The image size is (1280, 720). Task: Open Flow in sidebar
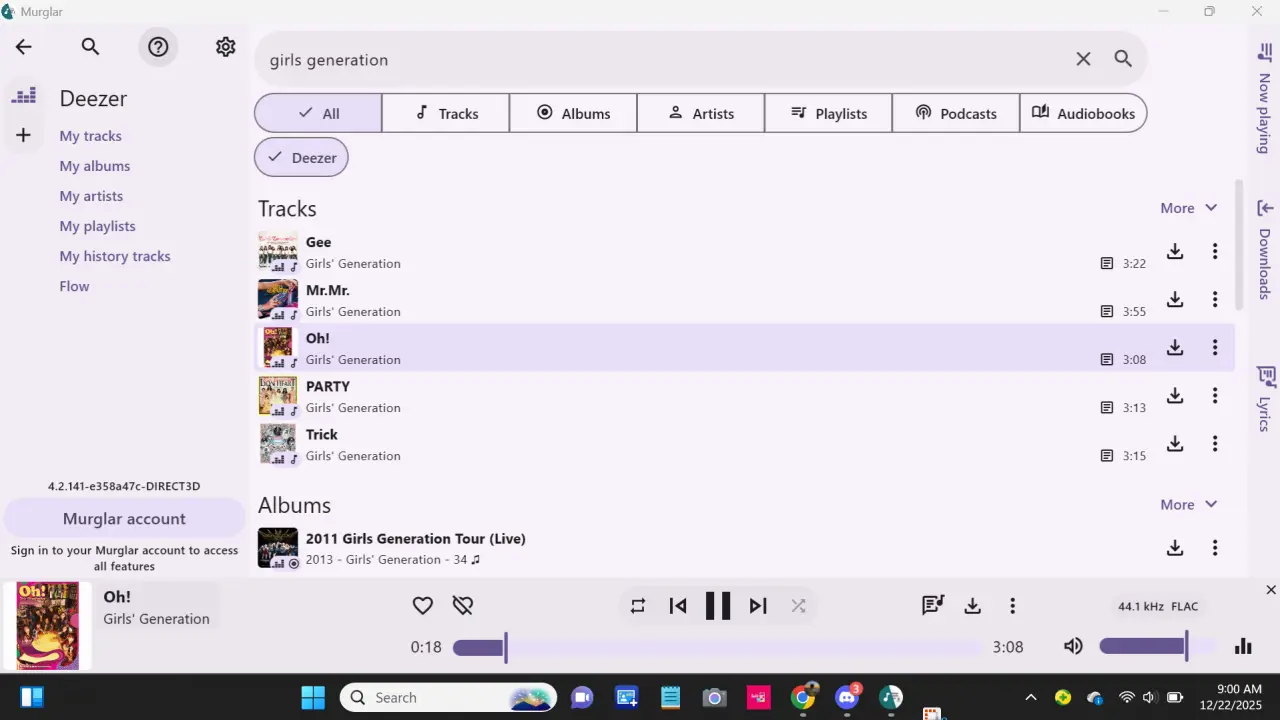74,286
